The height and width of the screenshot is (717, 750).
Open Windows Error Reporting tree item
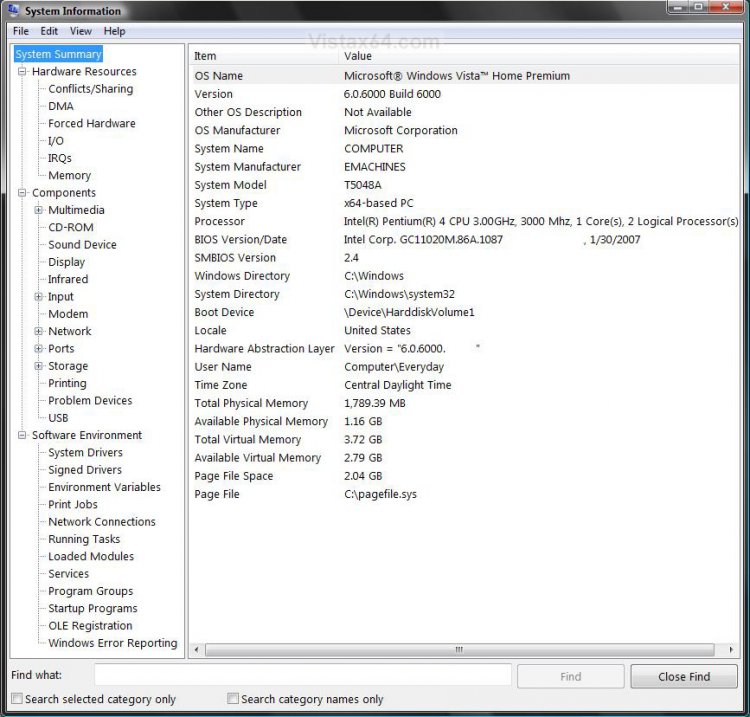coord(113,643)
